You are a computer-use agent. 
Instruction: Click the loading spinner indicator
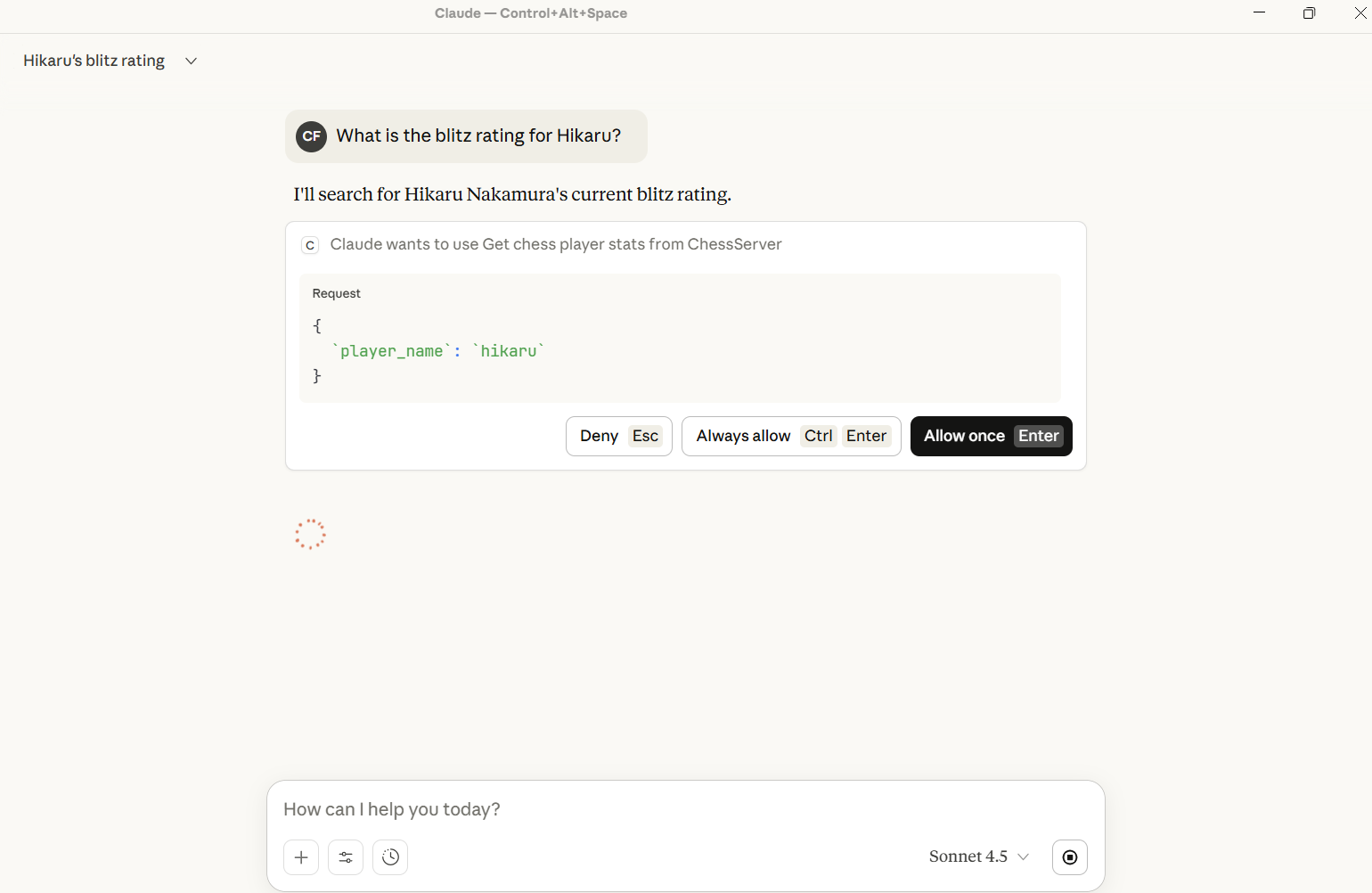309,534
